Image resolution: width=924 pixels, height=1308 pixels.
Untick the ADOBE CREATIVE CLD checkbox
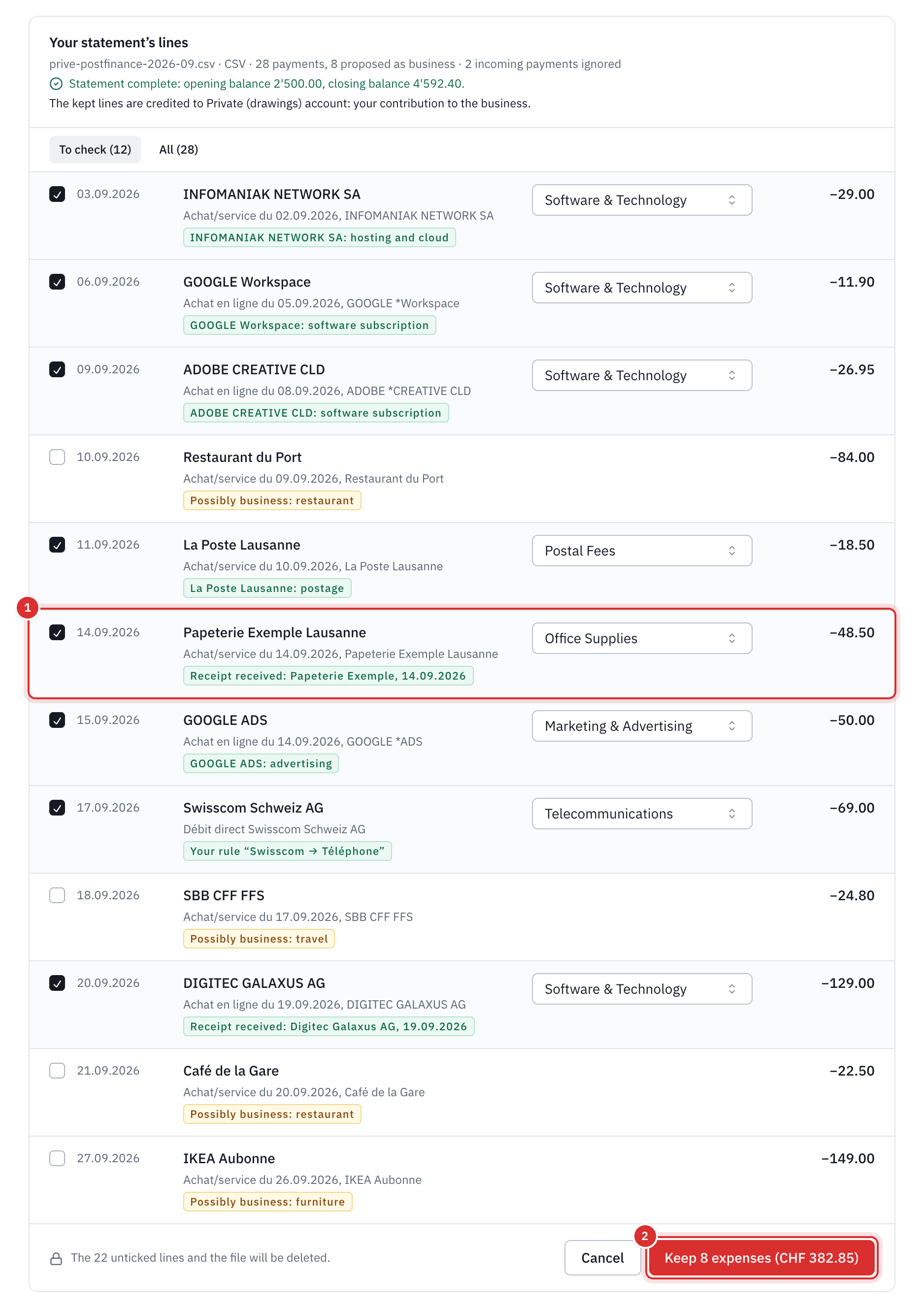coord(57,370)
